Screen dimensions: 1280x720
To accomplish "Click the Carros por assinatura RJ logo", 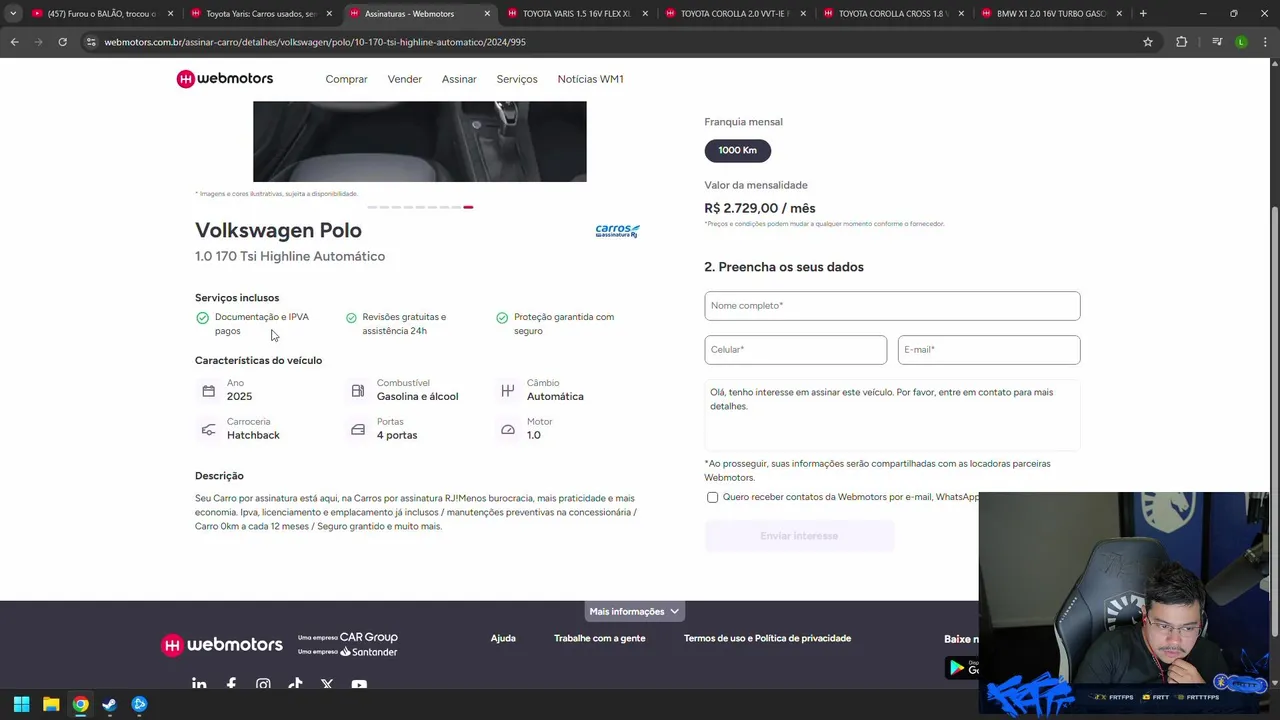I will coord(617,231).
